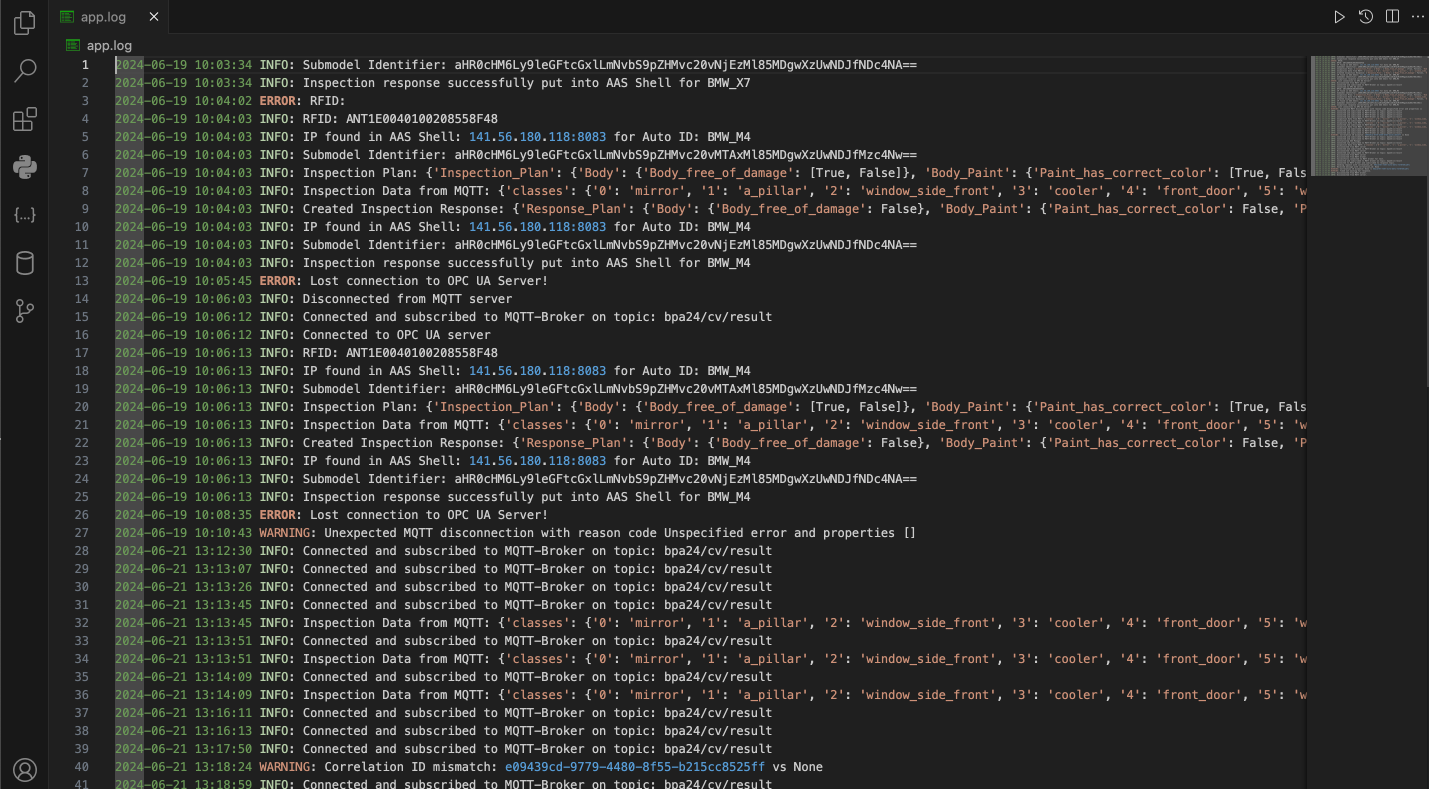Select the app.log editor tab
Viewport: 1429px width, 789px height.
(x=109, y=17)
